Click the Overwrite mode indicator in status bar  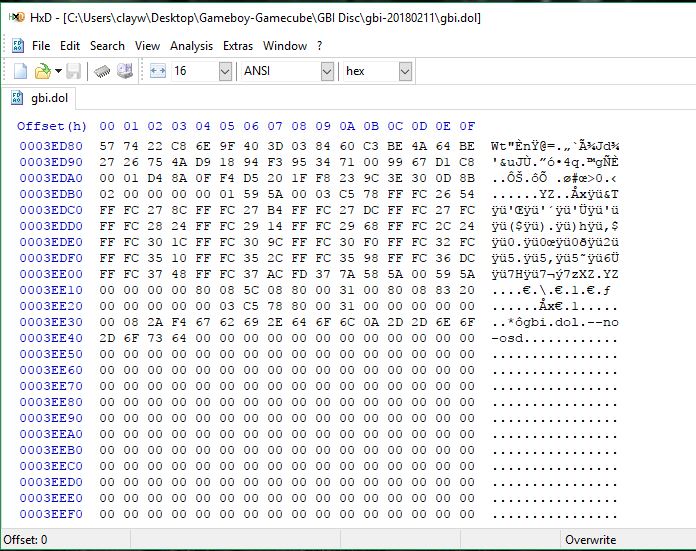(x=592, y=539)
